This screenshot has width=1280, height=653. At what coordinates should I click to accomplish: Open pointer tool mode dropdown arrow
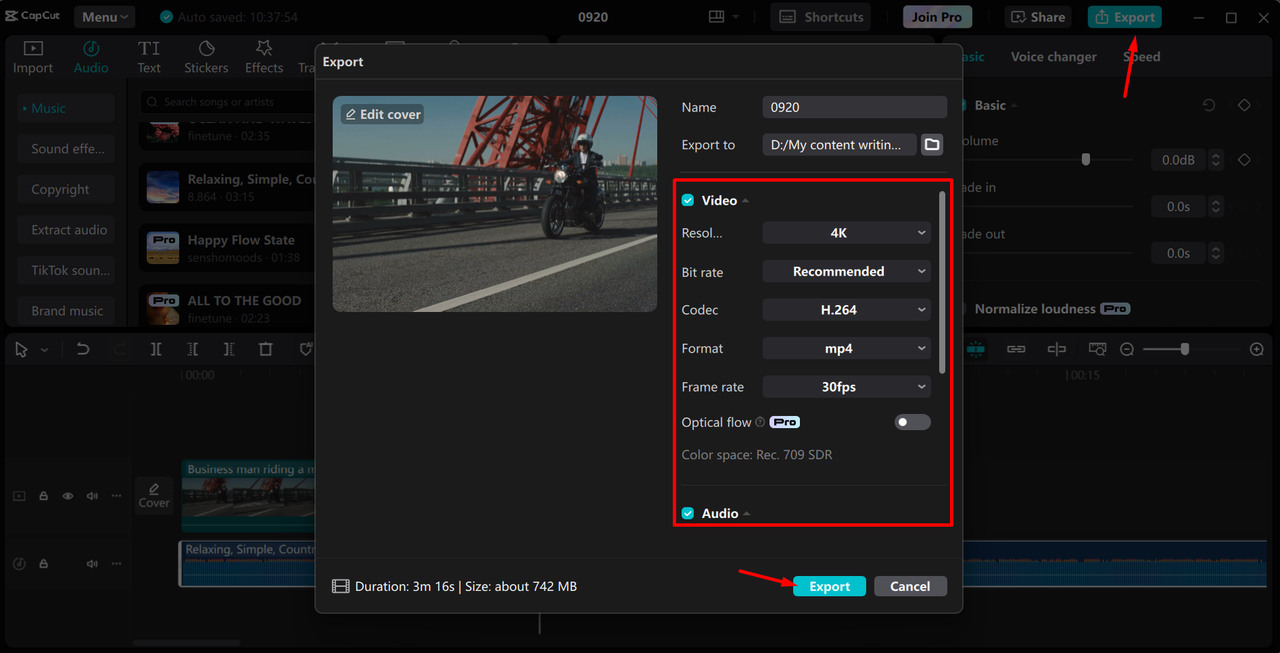tap(43, 350)
